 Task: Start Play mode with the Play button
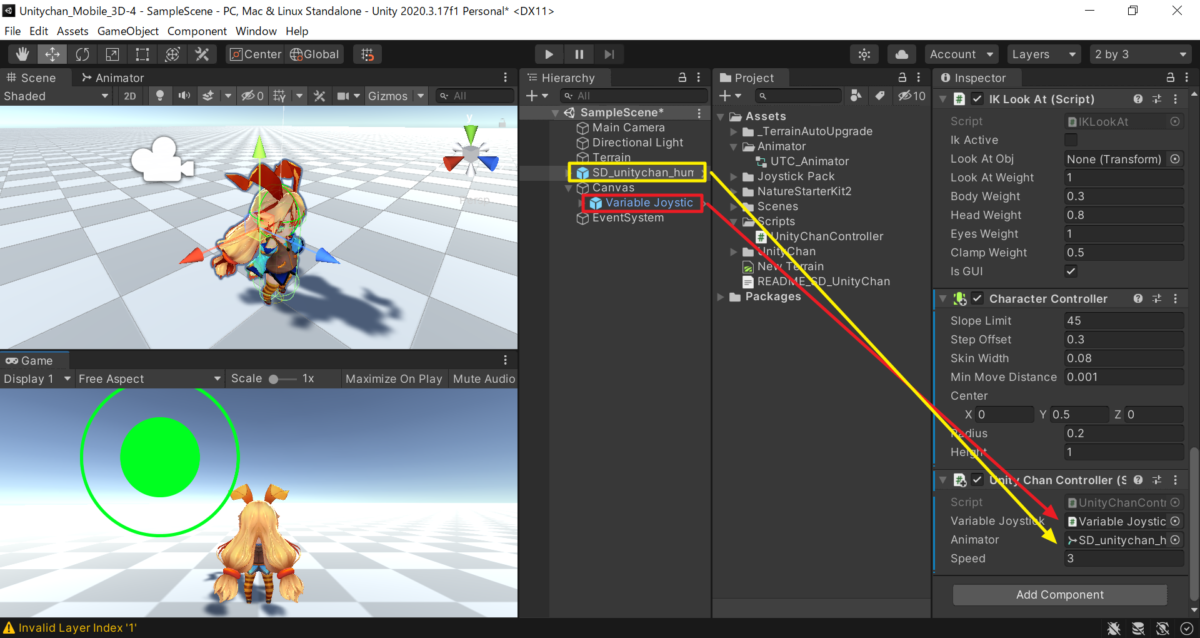549,54
